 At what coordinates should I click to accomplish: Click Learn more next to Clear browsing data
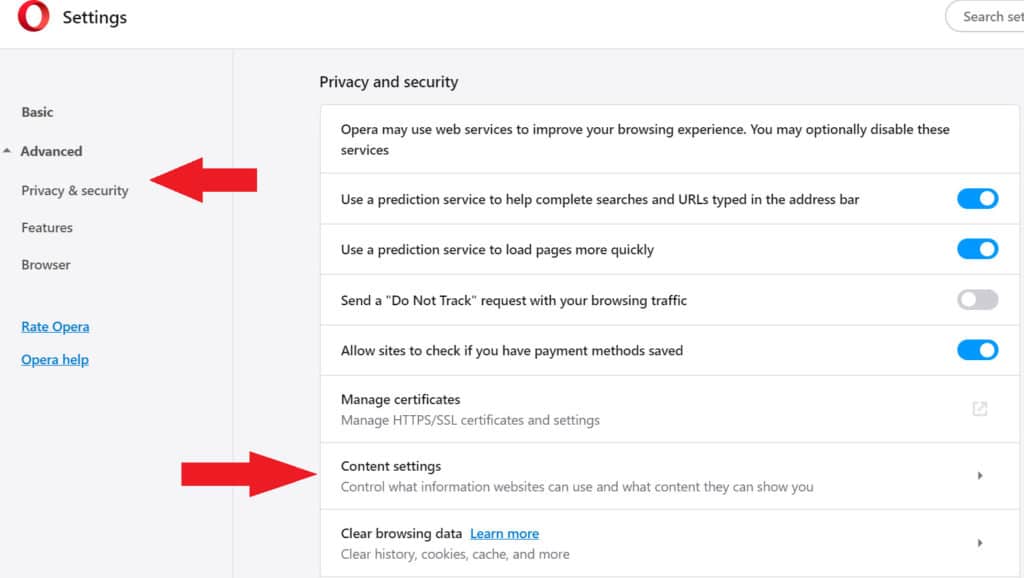pos(504,534)
